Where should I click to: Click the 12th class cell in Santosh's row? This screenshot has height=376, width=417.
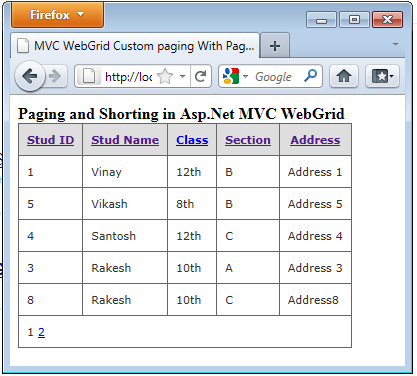click(192, 236)
